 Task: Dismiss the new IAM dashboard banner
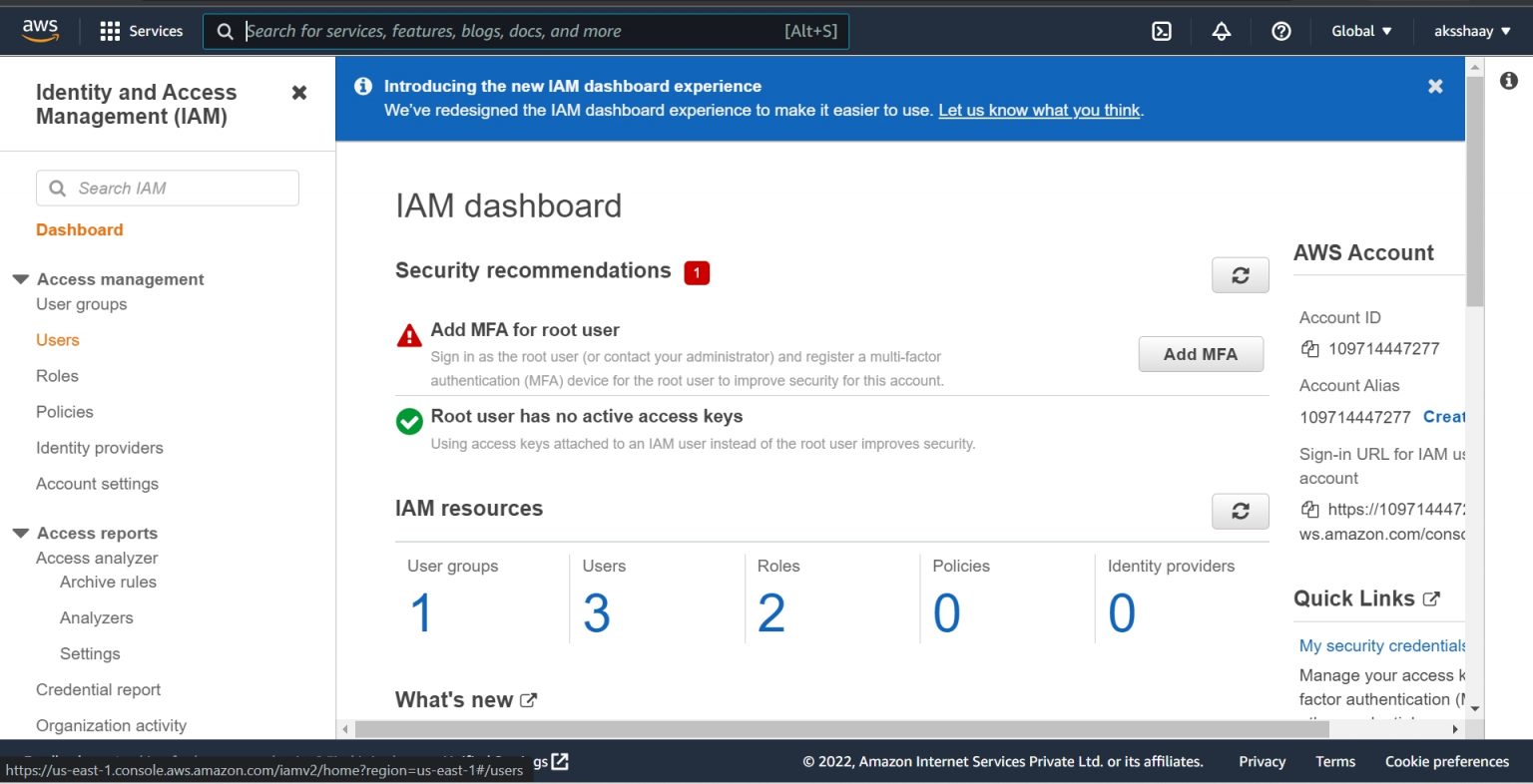click(1435, 87)
